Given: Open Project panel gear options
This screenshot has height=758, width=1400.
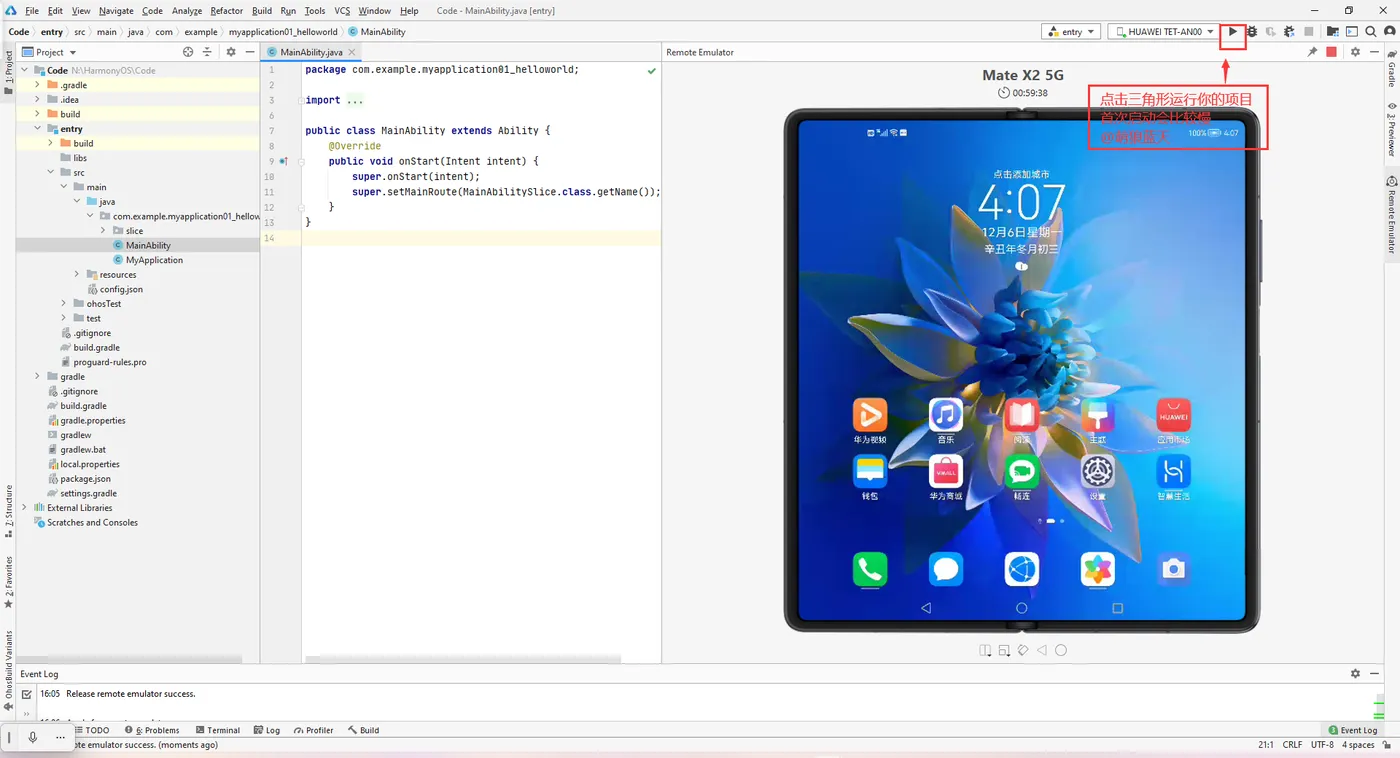Looking at the screenshot, I should [x=231, y=52].
